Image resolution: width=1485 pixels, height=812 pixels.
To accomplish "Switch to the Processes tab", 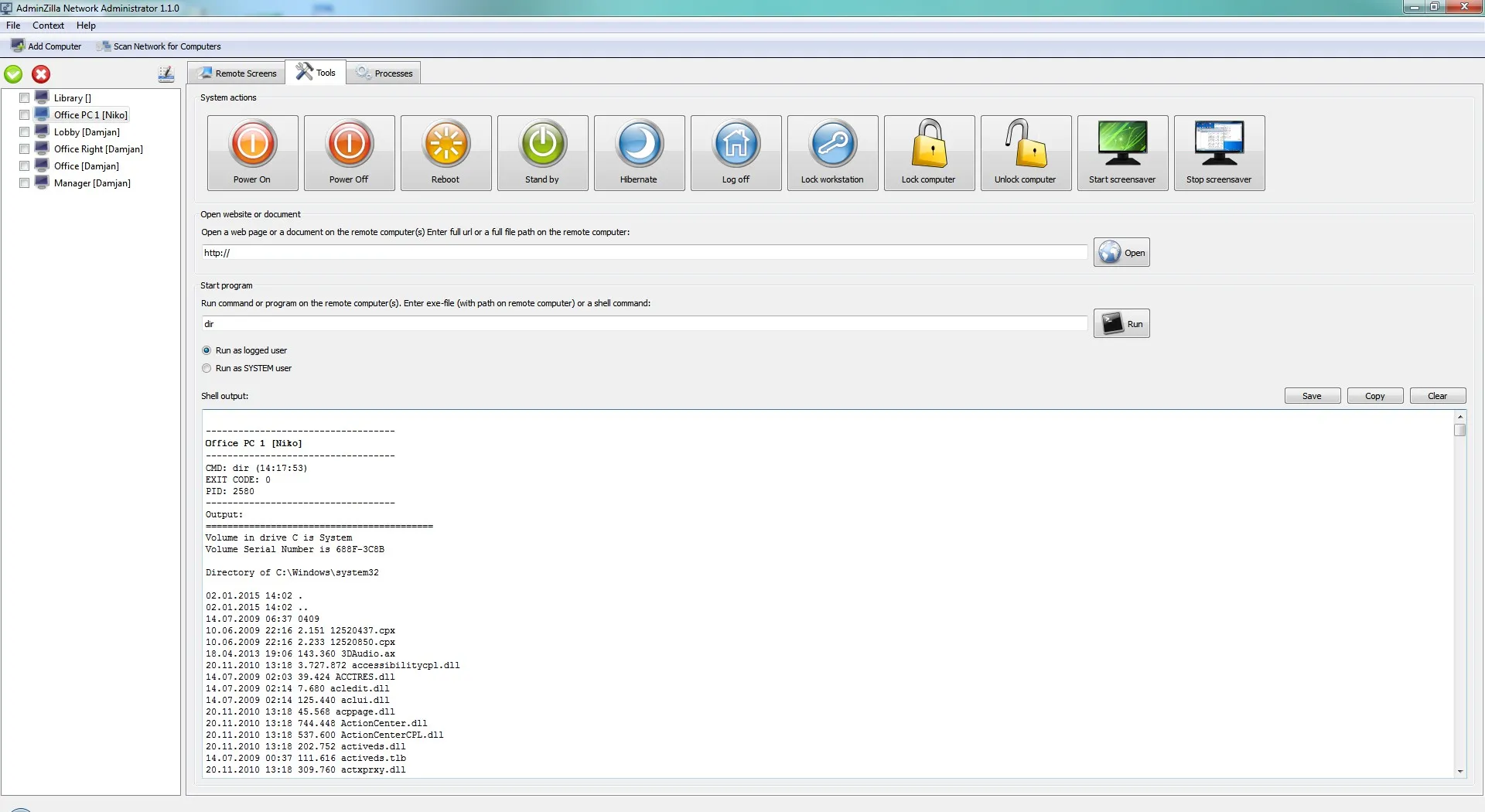I will (384, 73).
